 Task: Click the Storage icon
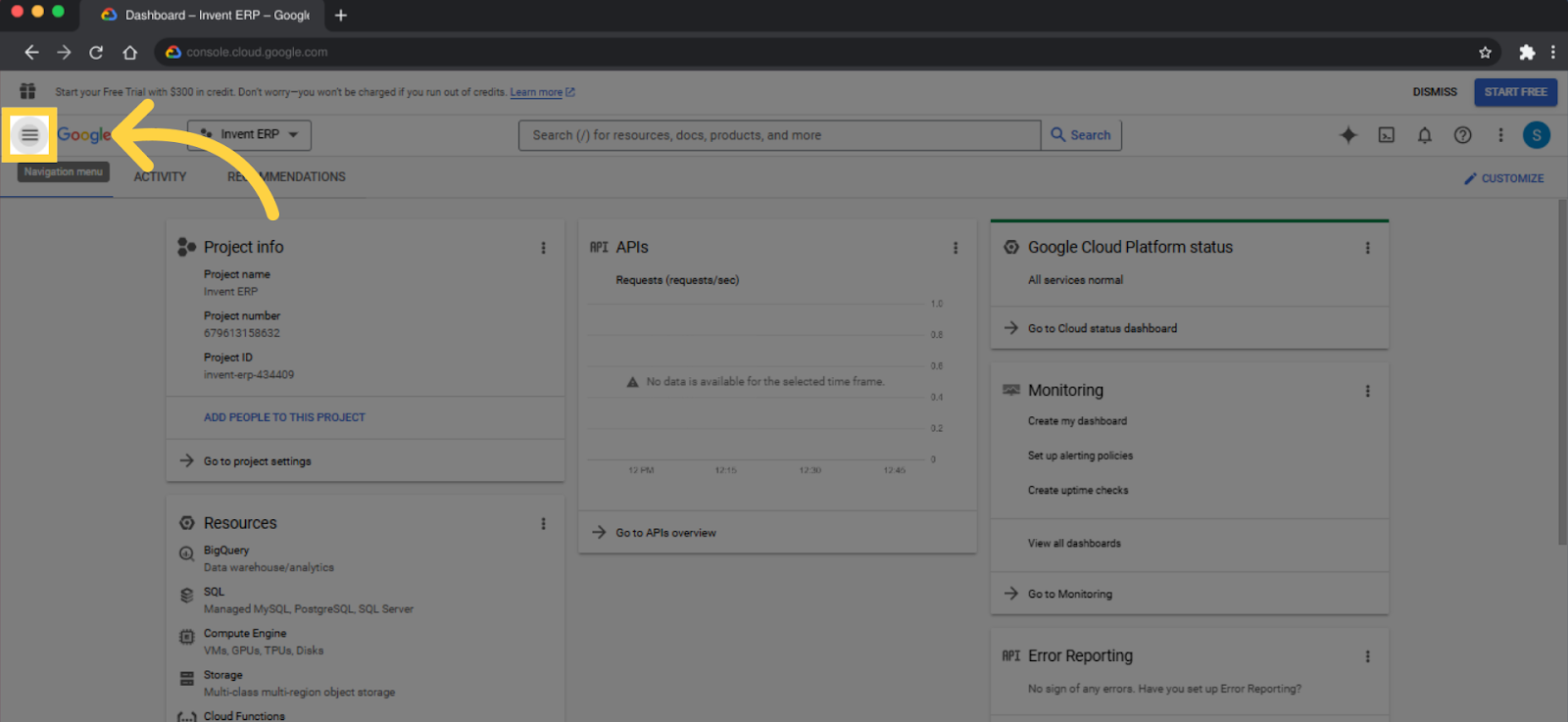coord(187,678)
